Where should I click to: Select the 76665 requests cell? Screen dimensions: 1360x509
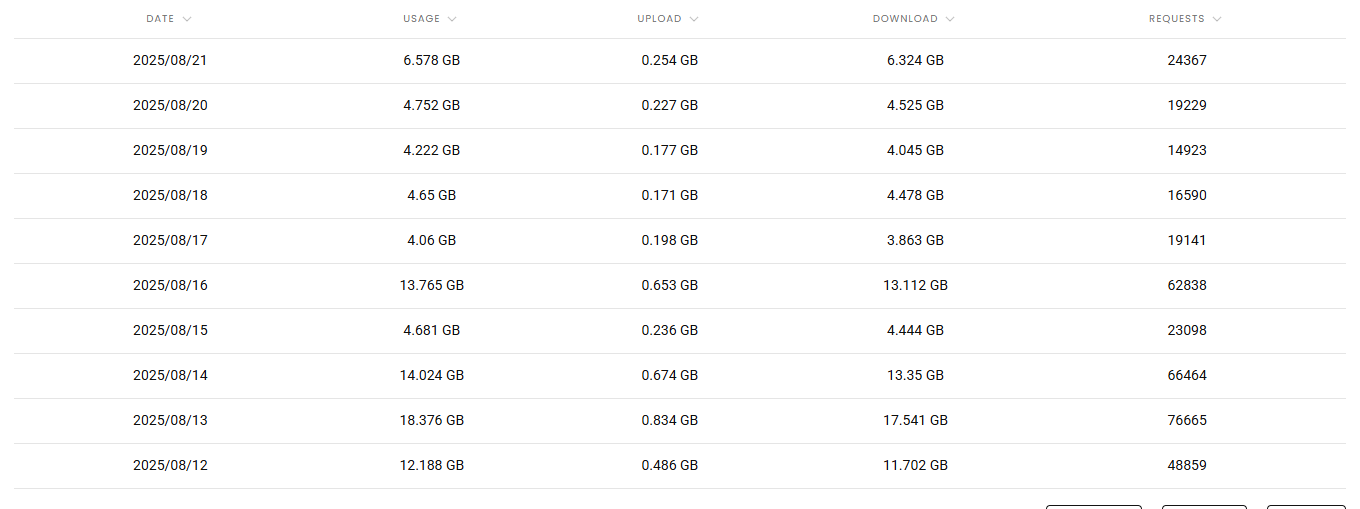coord(1187,420)
